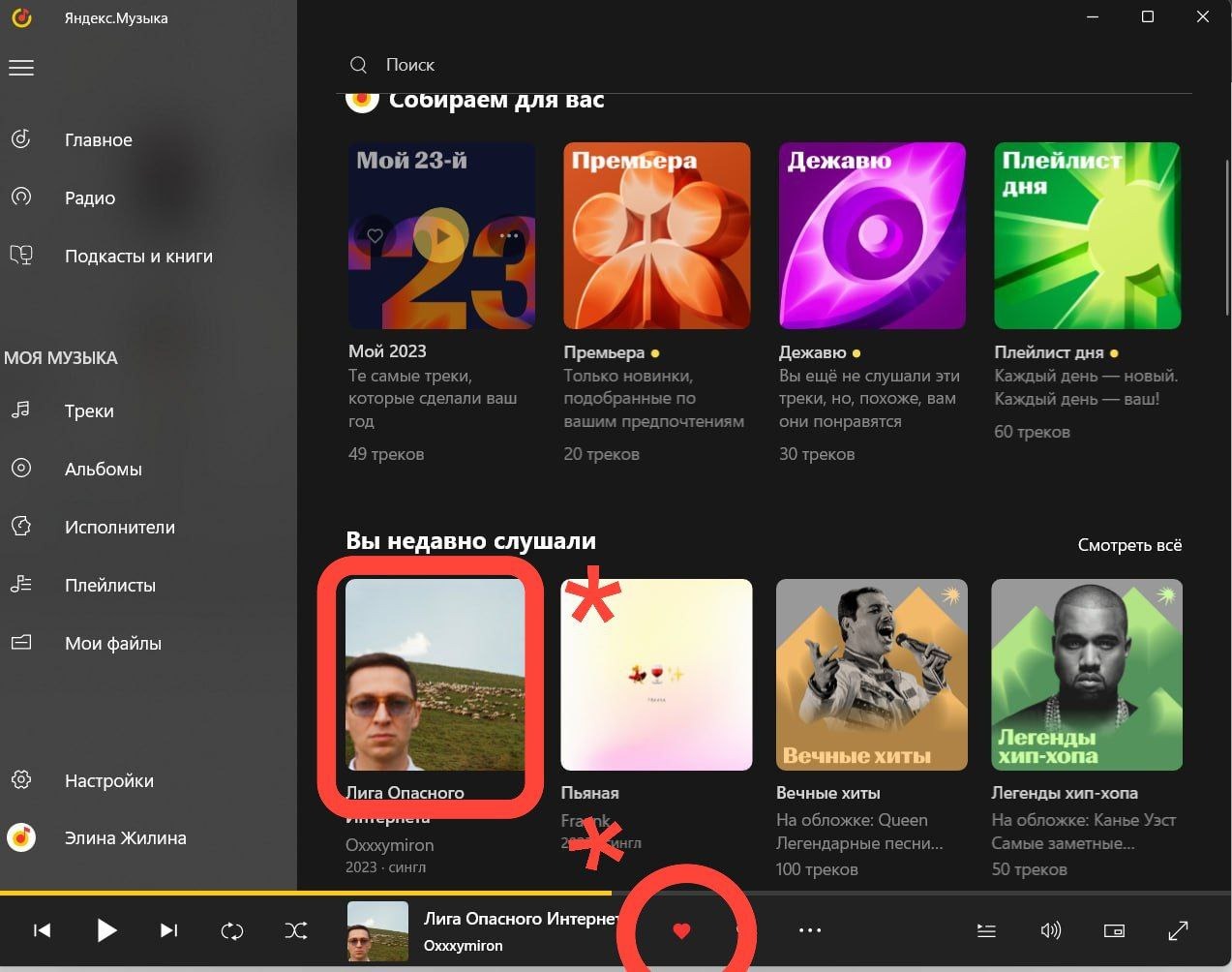Like the Мой 2023 playlist via heart icon
The height and width of the screenshot is (972, 1232).
(x=376, y=235)
